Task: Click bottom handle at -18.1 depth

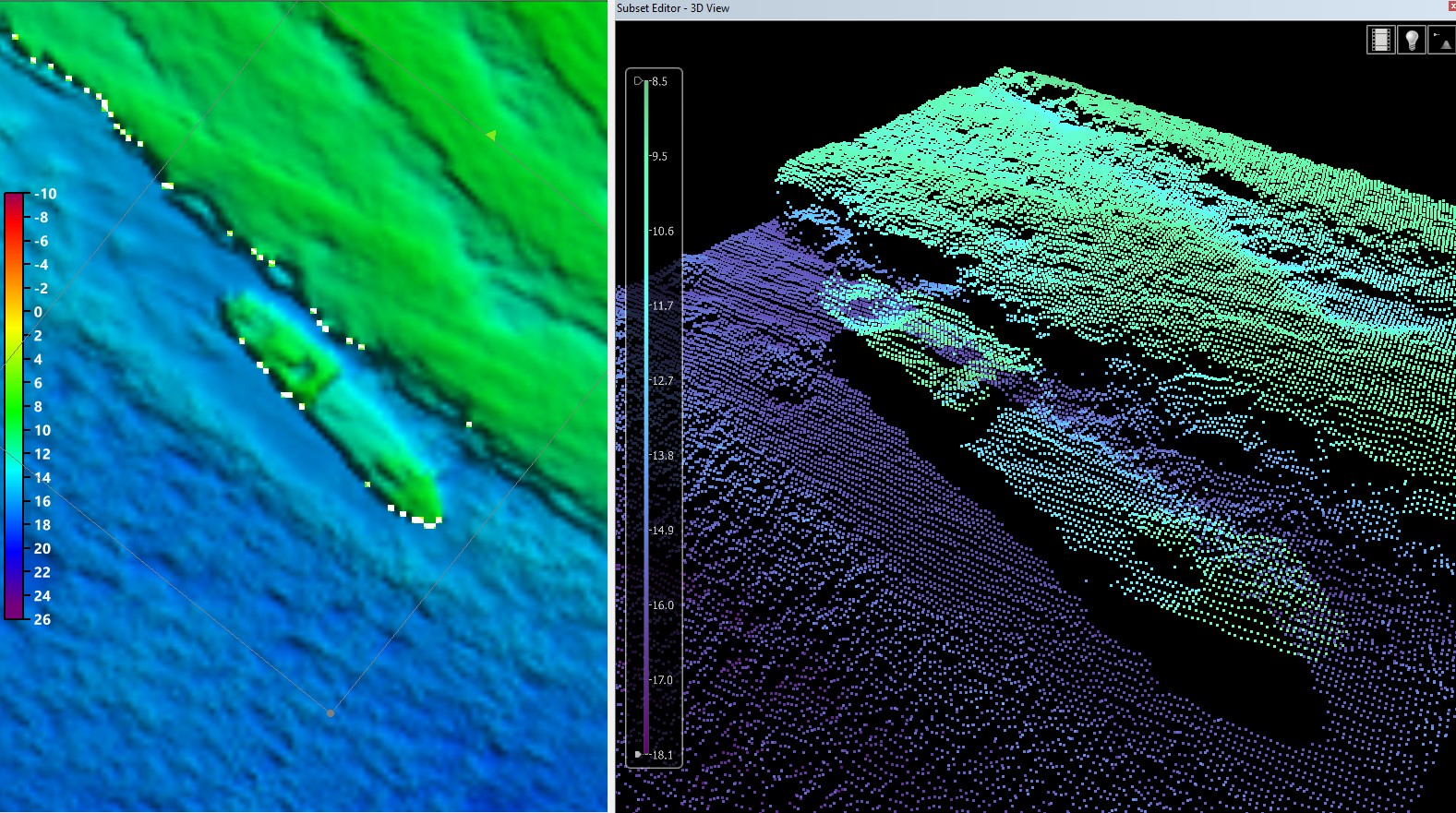Action: [639, 754]
